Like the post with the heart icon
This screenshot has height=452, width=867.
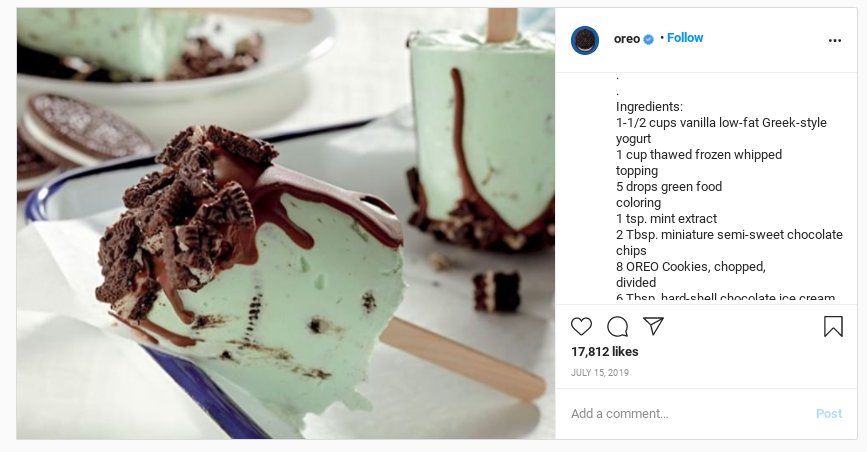[581, 327]
